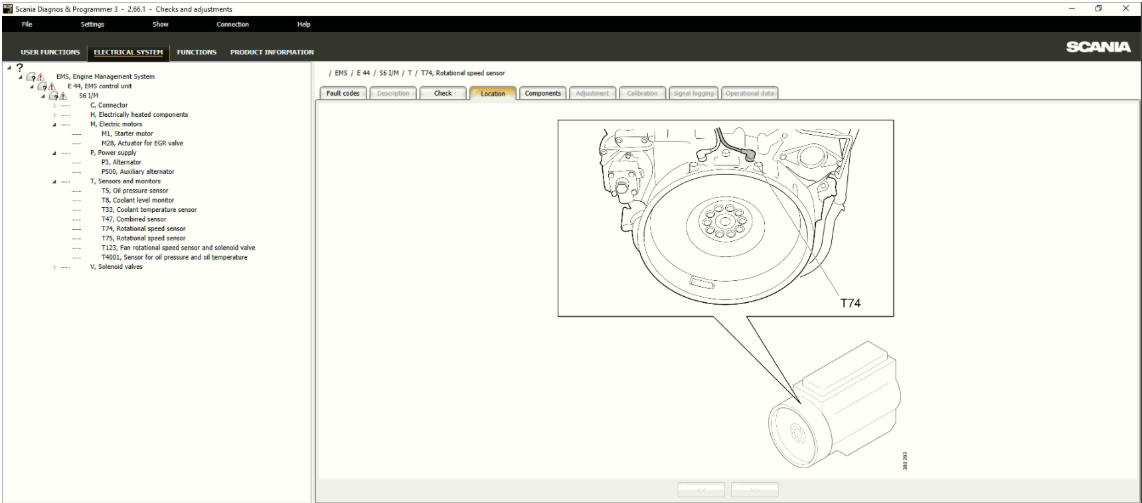Click the previous image << button
The height and width of the screenshot is (503, 1142).
(x=701, y=490)
